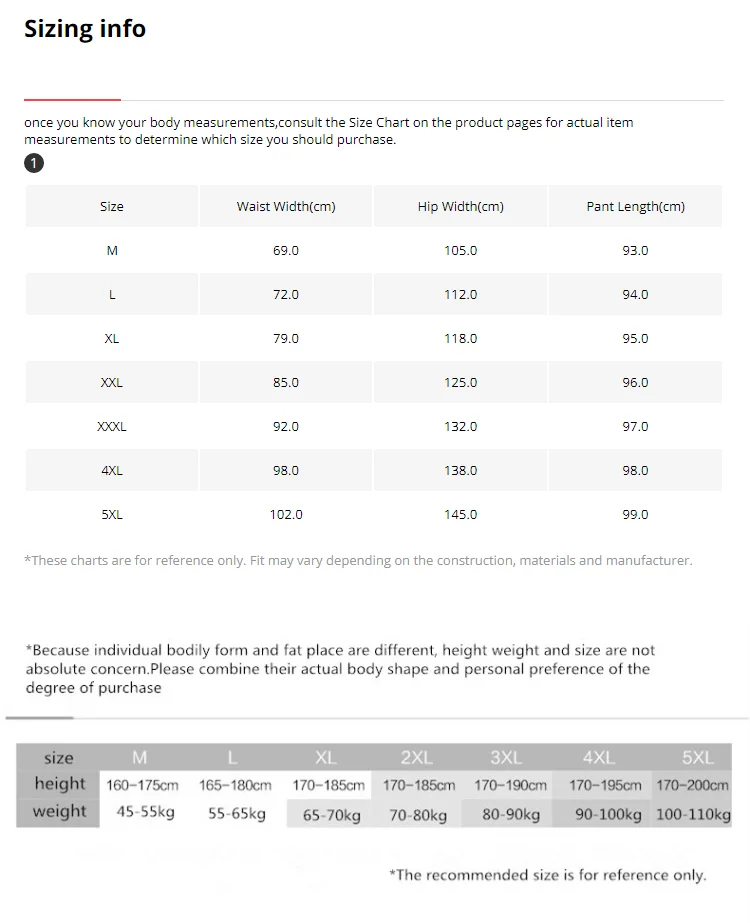Click the Hip Width(cm) column header
The image size is (750, 923).
coord(461,207)
